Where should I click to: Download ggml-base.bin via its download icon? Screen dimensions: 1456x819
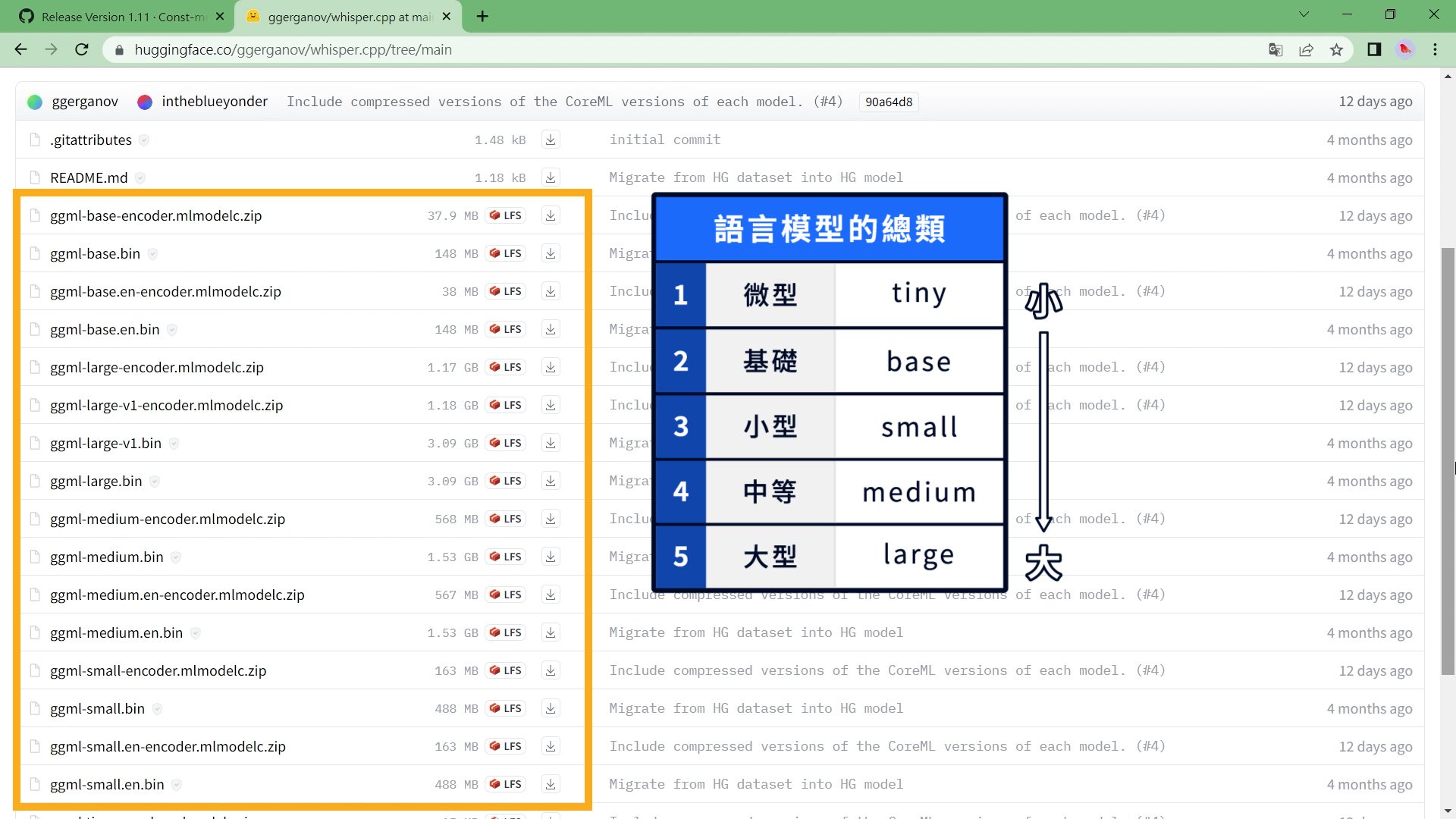click(x=551, y=253)
